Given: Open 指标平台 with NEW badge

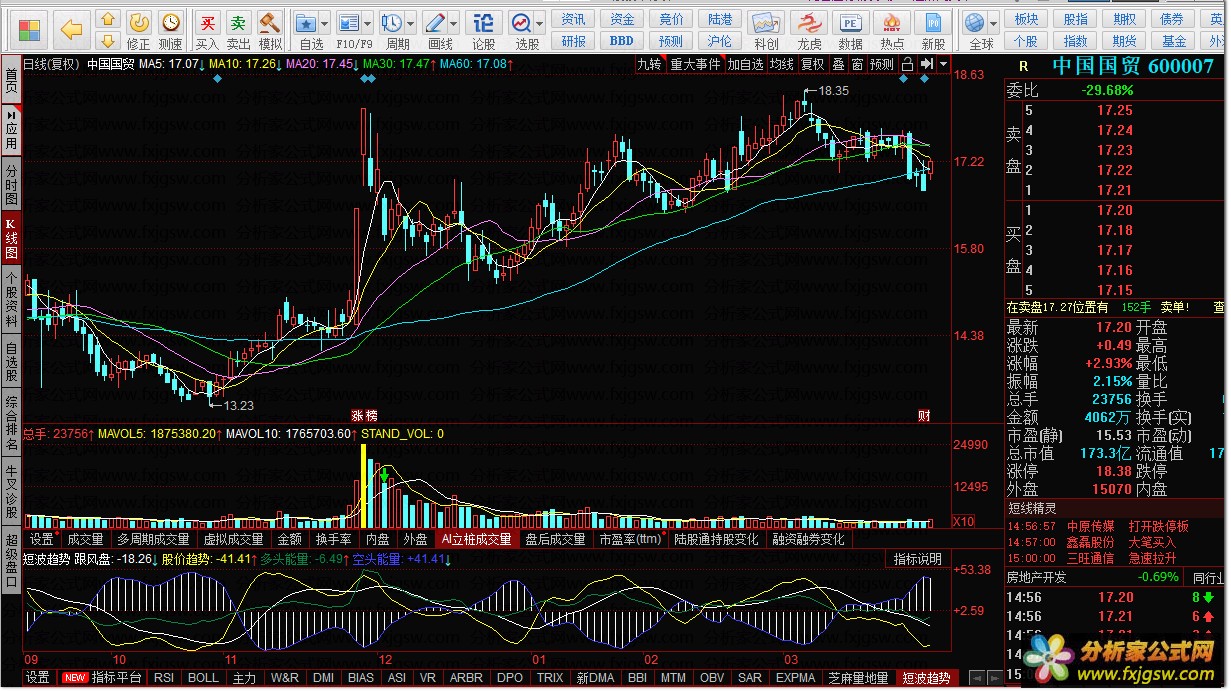Looking at the screenshot, I should click(x=103, y=677).
